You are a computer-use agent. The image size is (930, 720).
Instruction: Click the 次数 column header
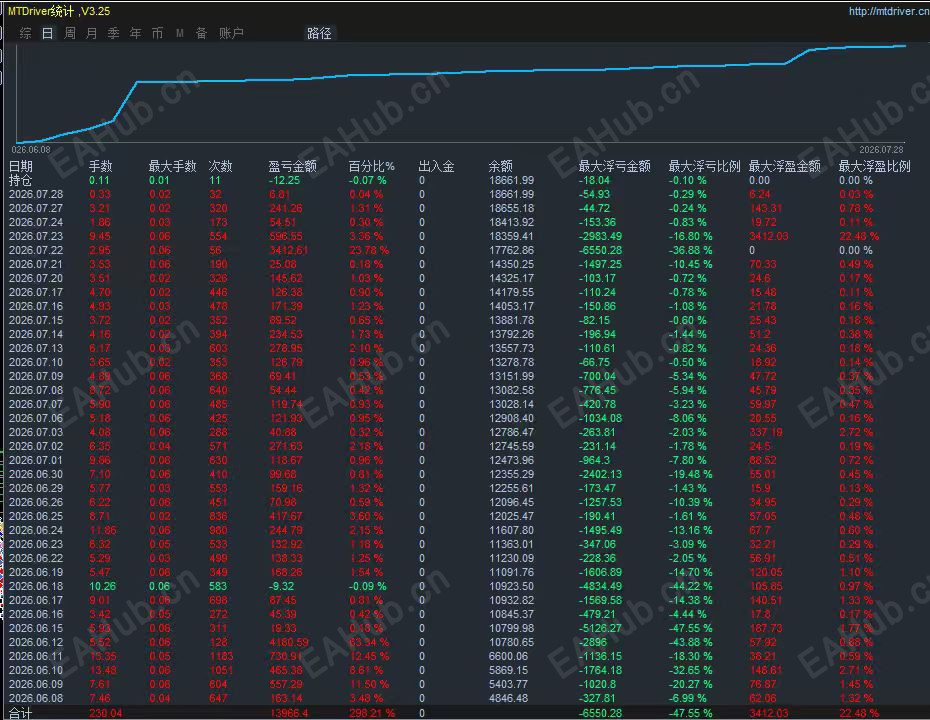[x=220, y=166]
